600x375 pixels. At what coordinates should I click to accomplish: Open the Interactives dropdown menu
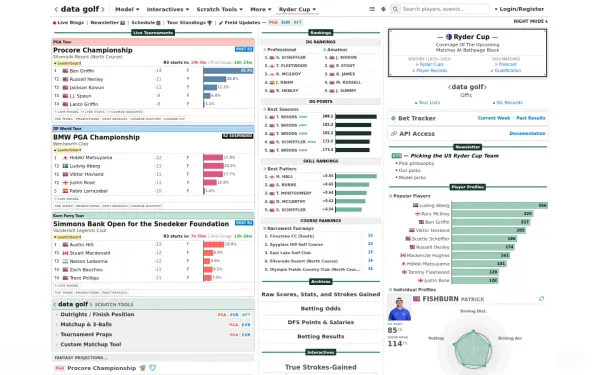click(168, 9)
